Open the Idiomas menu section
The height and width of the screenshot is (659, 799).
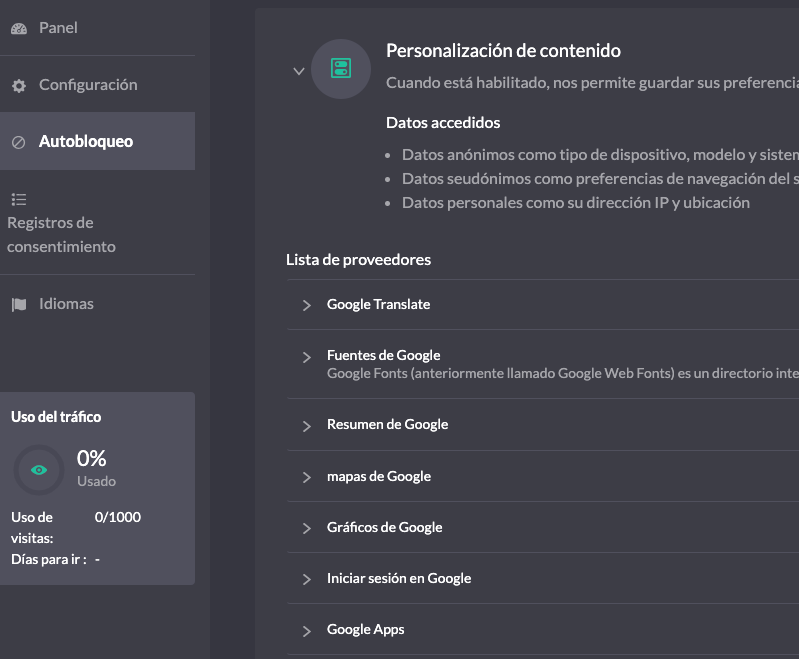point(97,304)
